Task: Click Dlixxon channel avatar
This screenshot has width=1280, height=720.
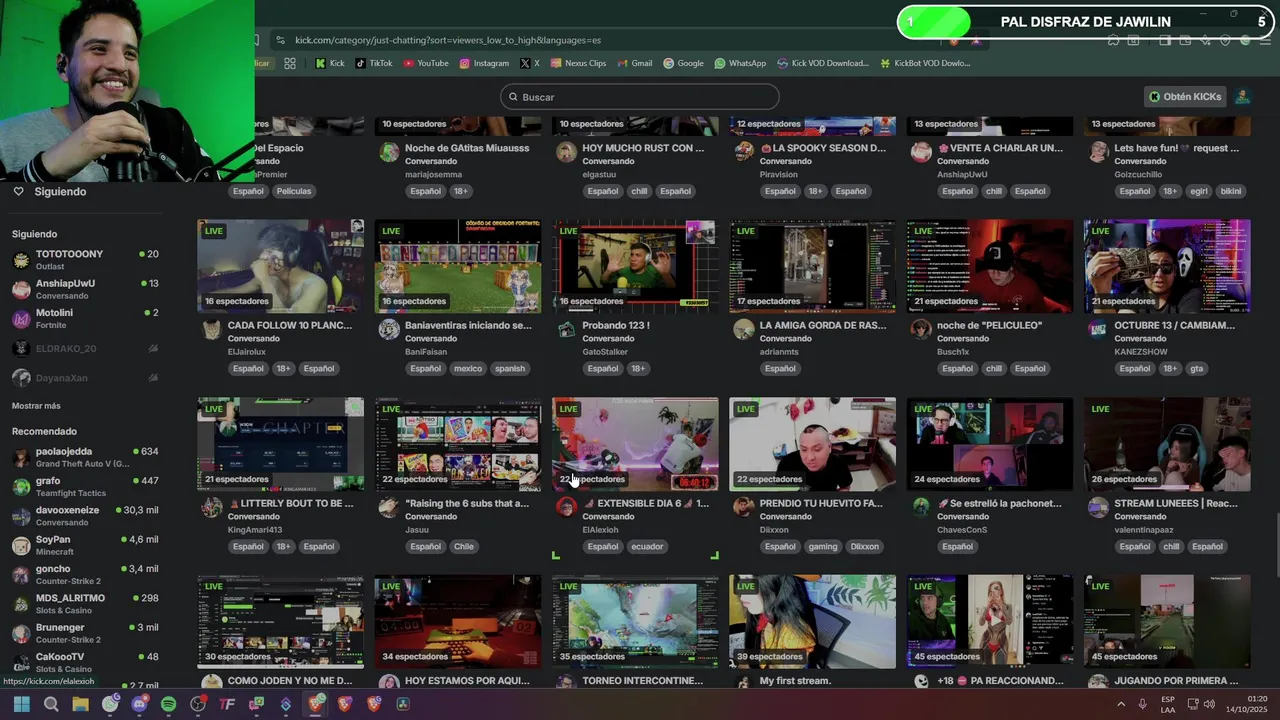Action: point(743,508)
